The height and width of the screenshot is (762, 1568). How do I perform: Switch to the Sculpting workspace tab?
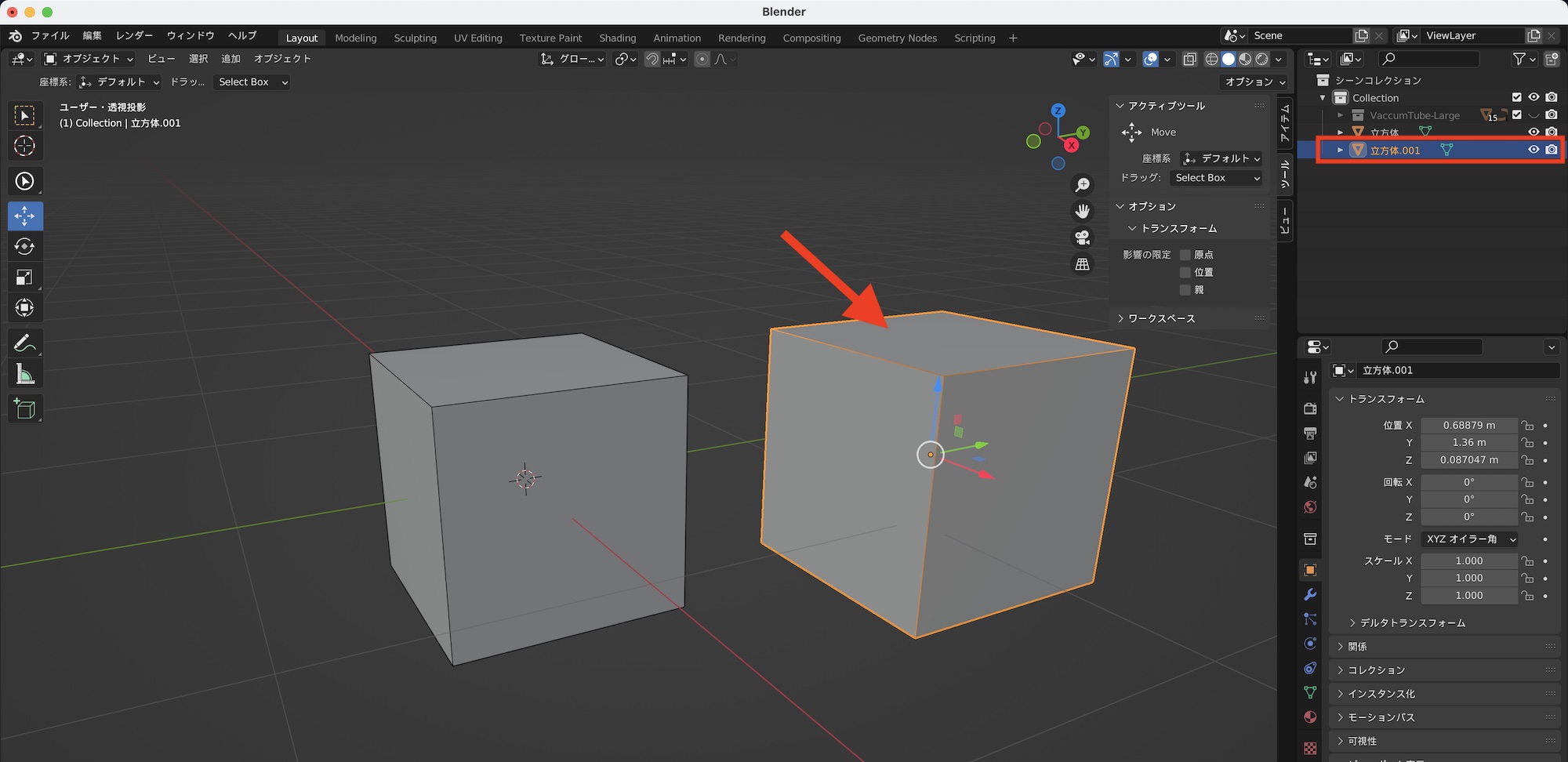[x=415, y=38]
